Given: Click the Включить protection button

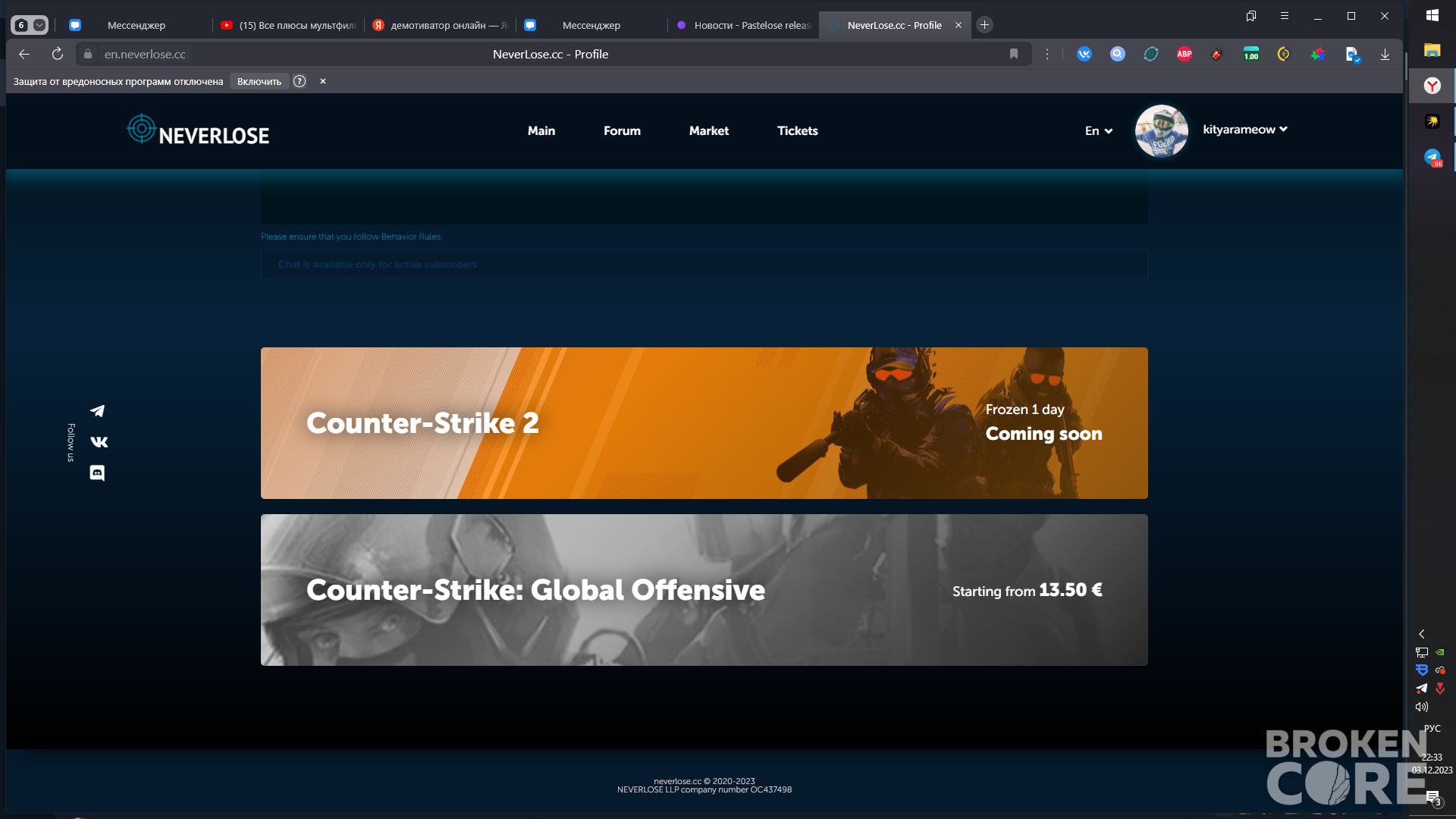Looking at the screenshot, I should (x=259, y=81).
